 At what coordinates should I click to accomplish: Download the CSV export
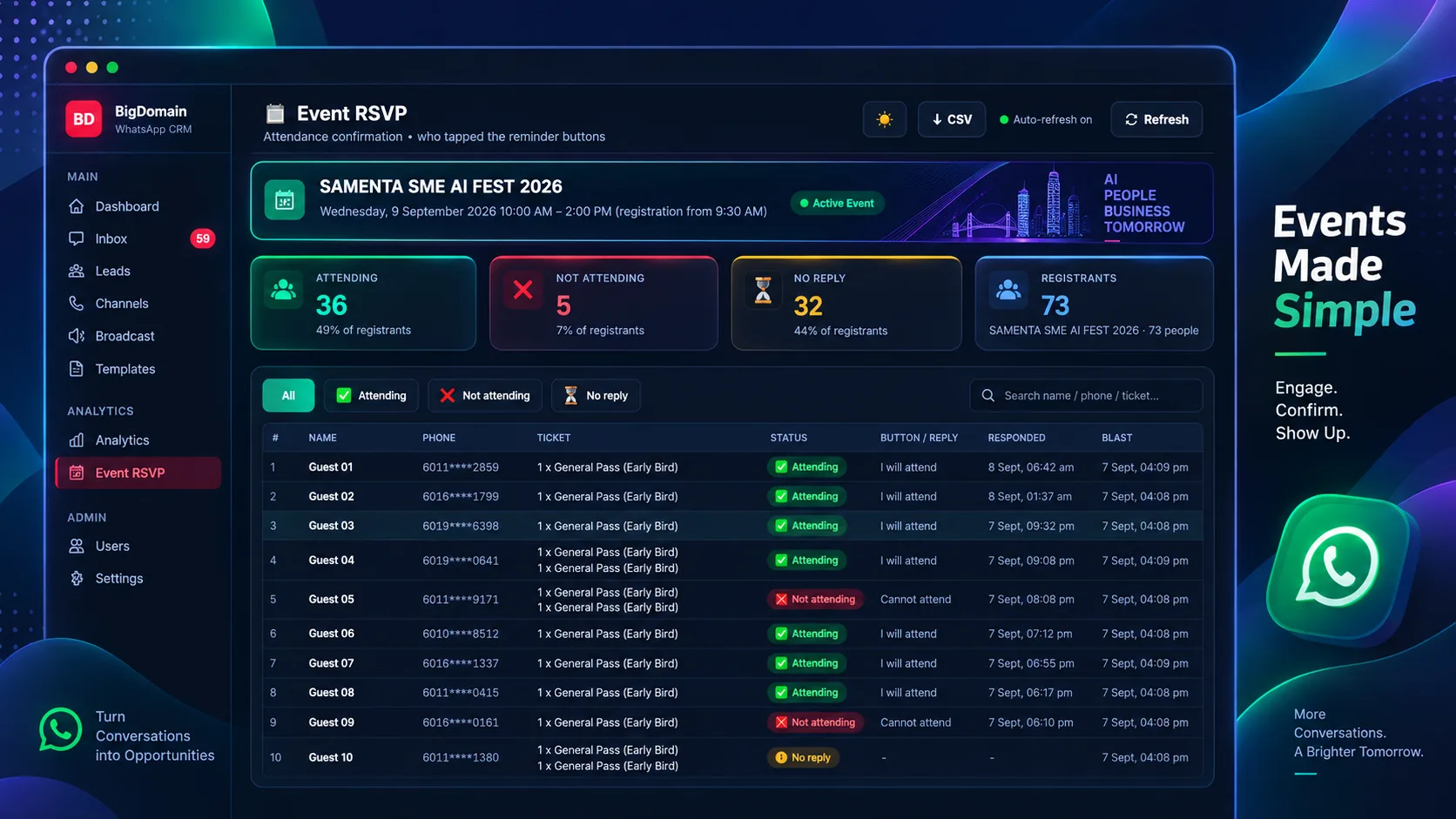pyautogui.click(x=952, y=119)
